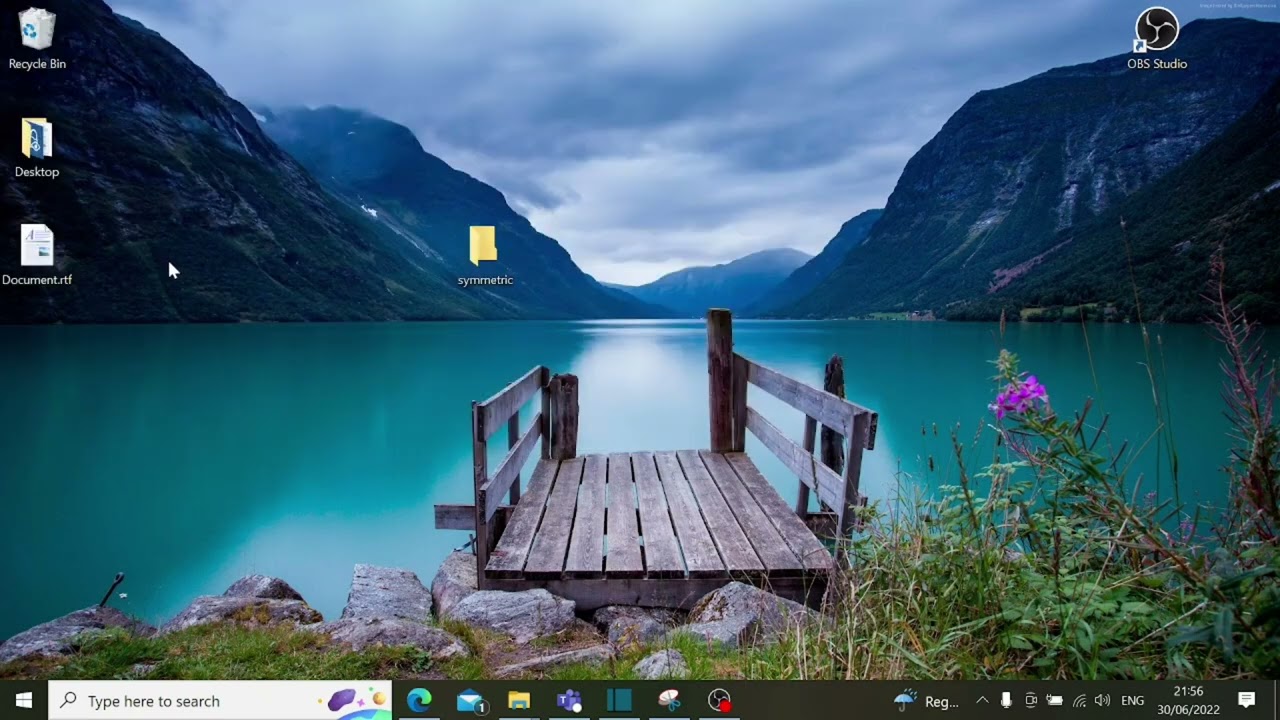
Task: Open the volume control in tray
Action: (1103, 701)
